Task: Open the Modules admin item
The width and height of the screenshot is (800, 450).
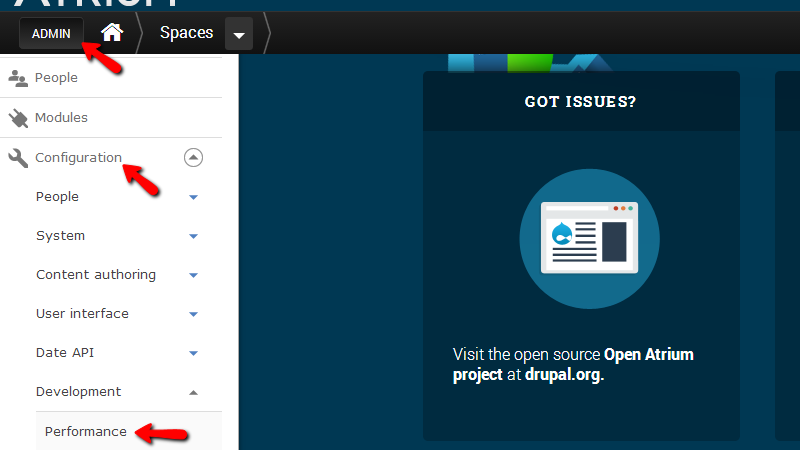Action: (x=61, y=117)
